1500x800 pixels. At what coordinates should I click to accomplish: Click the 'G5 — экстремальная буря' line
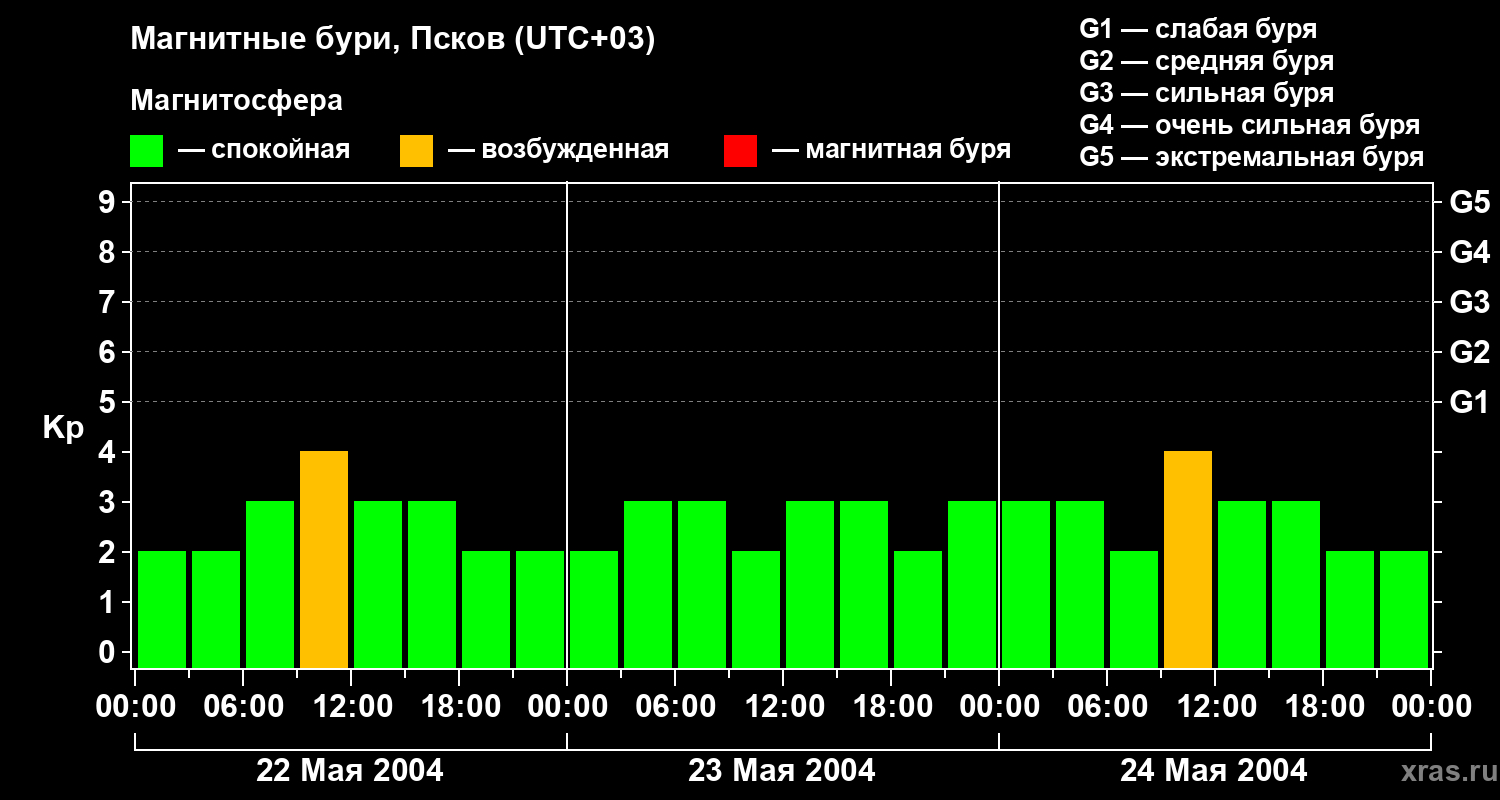[1252, 158]
